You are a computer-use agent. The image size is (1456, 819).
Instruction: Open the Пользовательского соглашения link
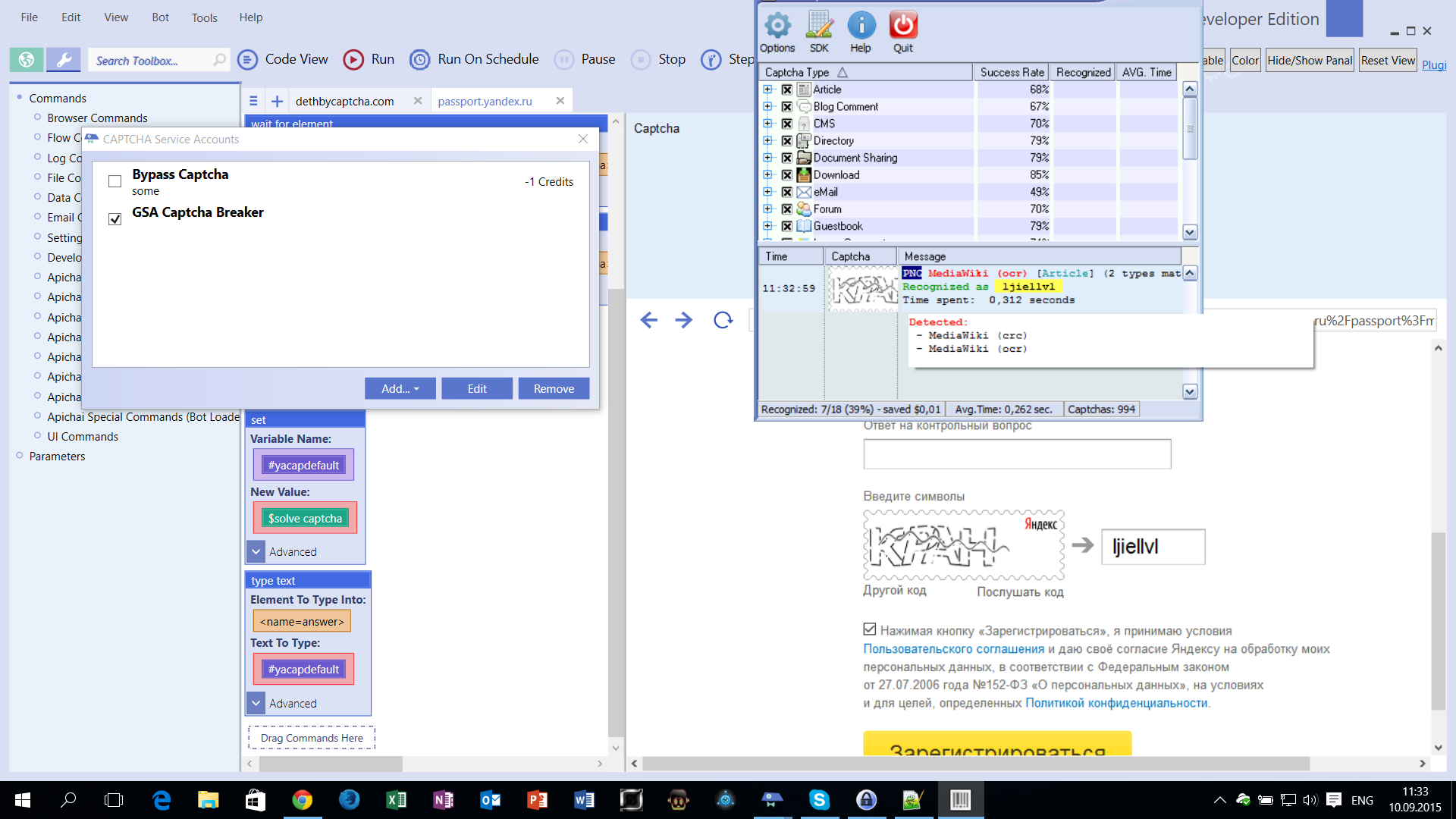[x=953, y=648]
